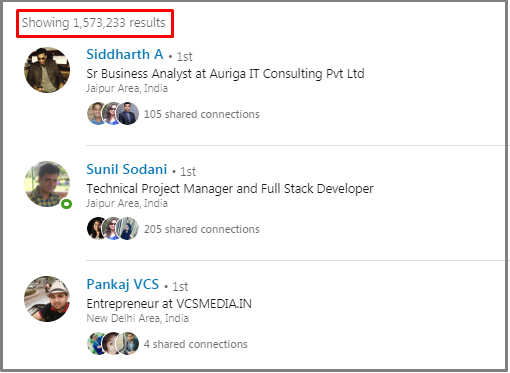The height and width of the screenshot is (373, 510).
Task: Click Sr Business Analyst at Auriga headline
Action: point(225,74)
